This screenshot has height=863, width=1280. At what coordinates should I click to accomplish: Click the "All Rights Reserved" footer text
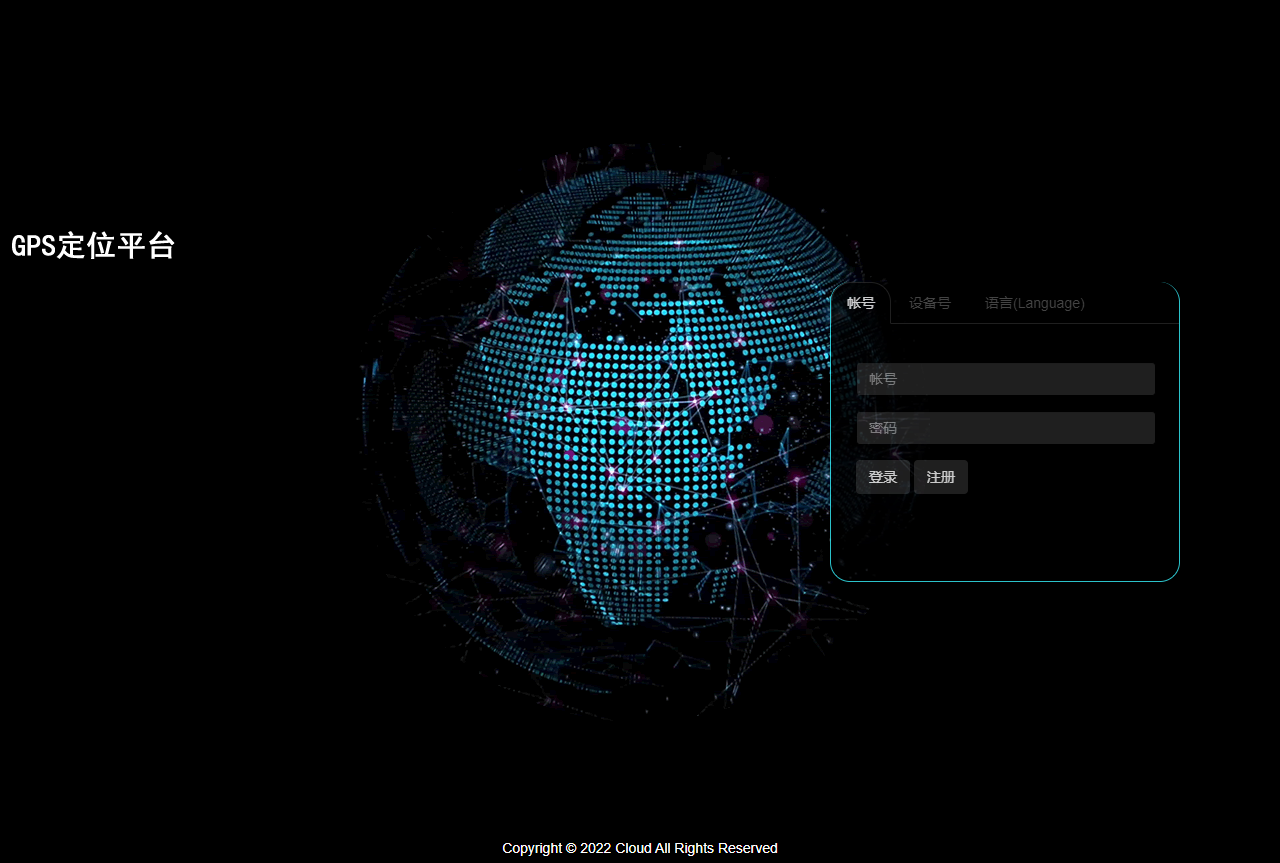tap(716, 848)
